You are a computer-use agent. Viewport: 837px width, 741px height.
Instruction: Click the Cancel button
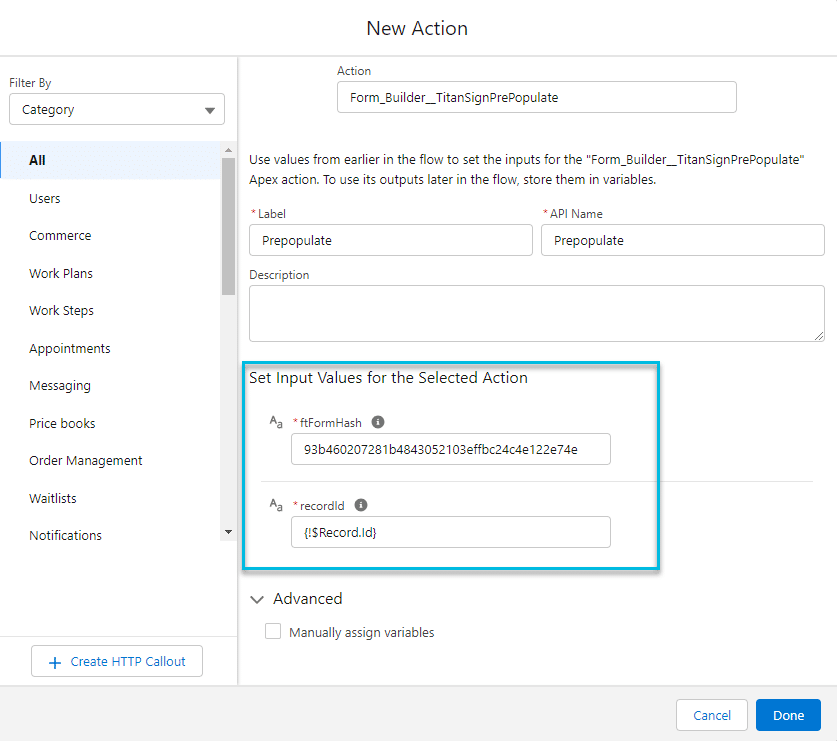[711, 715]
